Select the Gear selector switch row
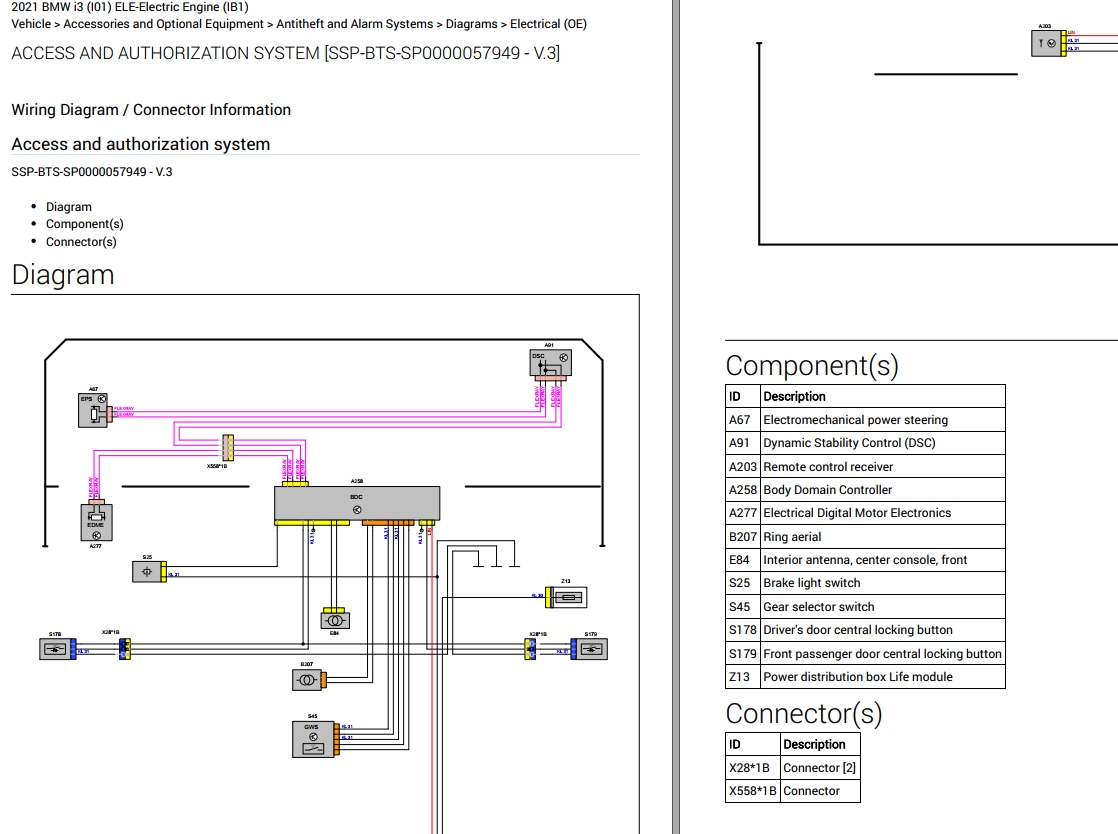The image size is (1118, 834). tap(865, 607)
